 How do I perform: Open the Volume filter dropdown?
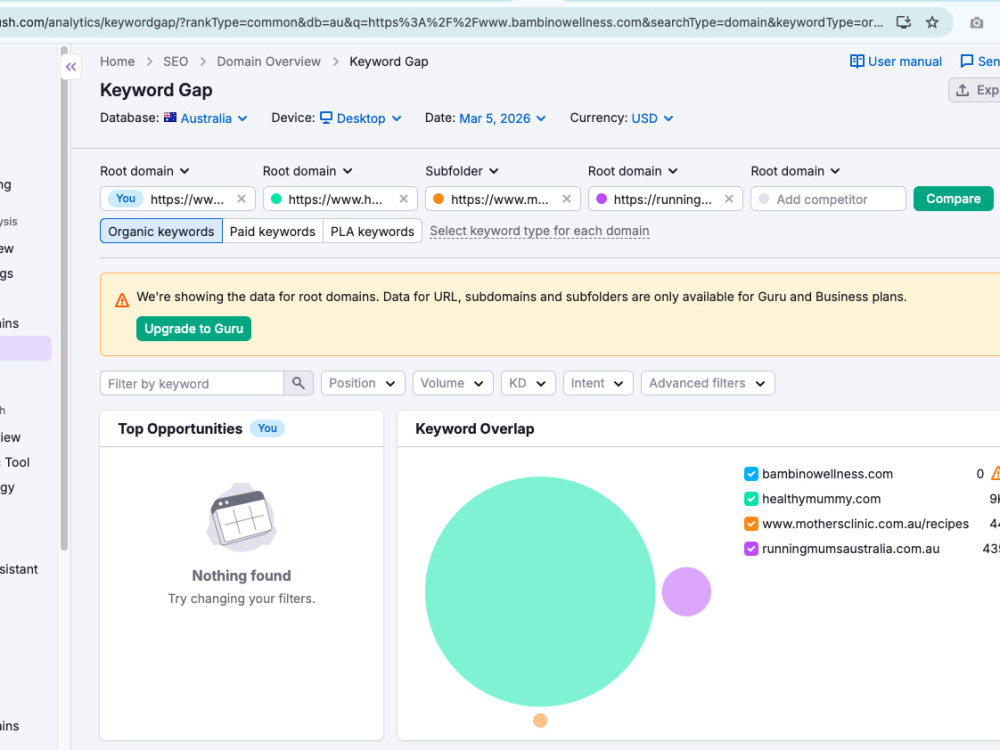click(x=452, y=383)
